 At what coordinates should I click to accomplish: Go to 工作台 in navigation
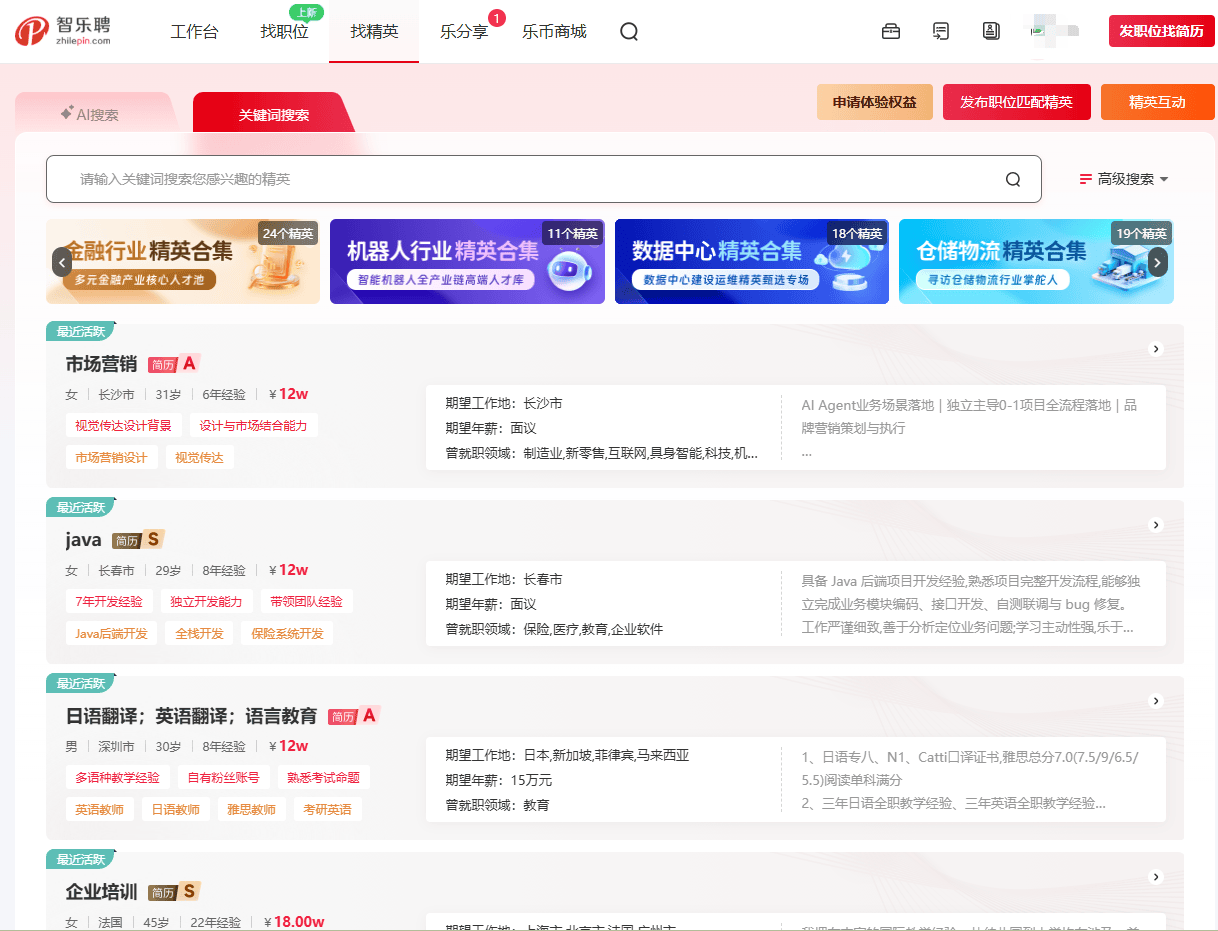(x=194, y=32)
